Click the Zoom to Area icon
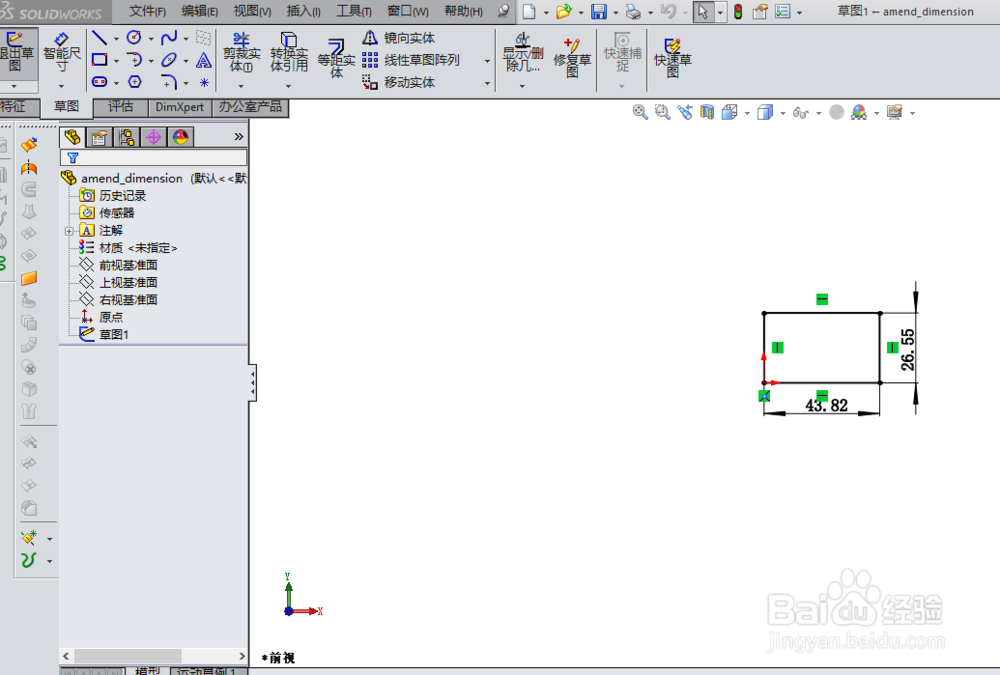This screenshot has width=1000, height=675. 663,112
